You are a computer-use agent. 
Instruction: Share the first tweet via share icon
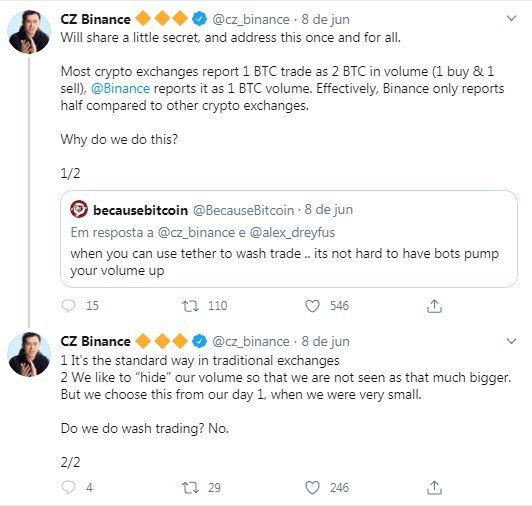click(434, 306)
